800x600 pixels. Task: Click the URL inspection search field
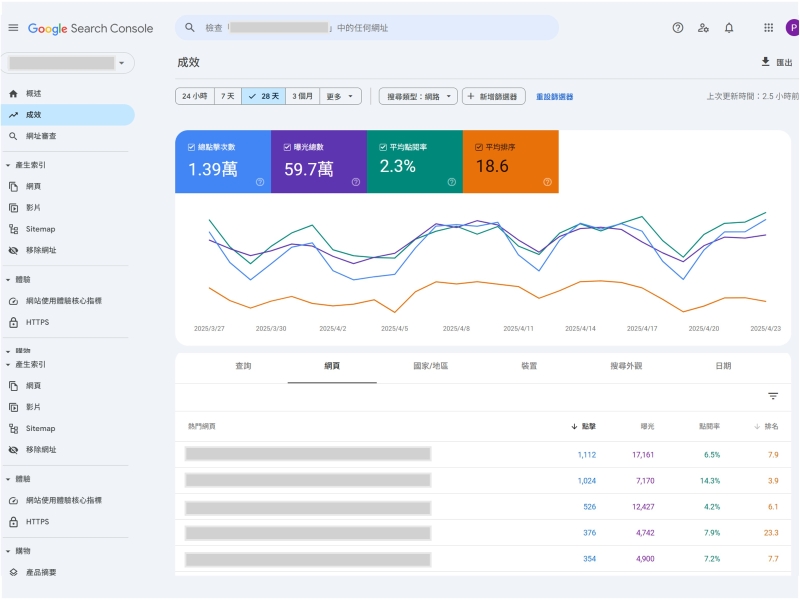[x=367, y=28]
